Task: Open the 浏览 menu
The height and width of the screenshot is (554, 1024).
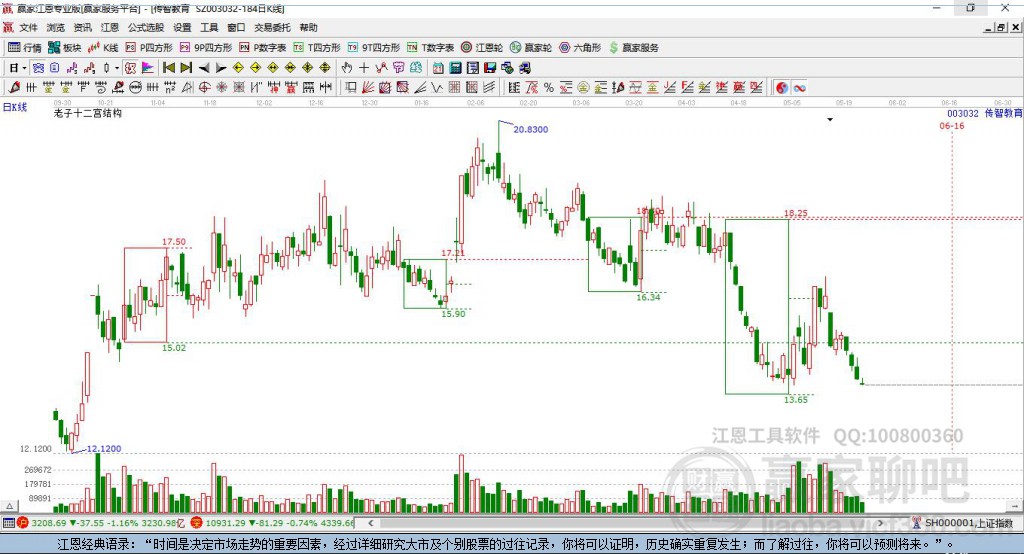Action: click(x=56, y=27)
